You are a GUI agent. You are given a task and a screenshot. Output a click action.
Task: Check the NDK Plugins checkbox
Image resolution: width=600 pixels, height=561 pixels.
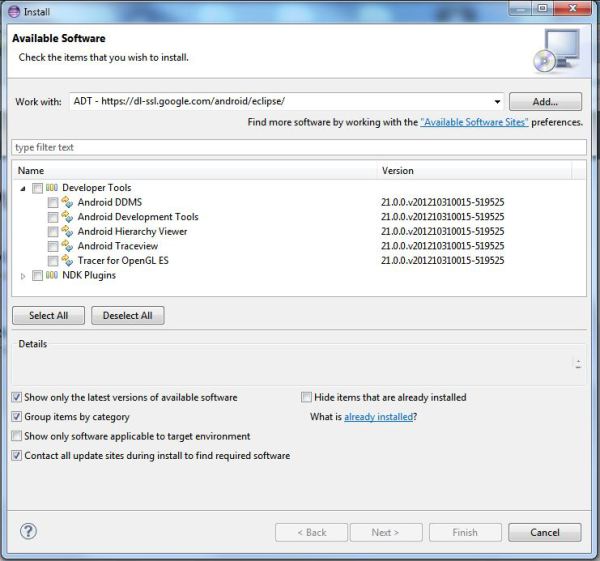coord(37,276)
